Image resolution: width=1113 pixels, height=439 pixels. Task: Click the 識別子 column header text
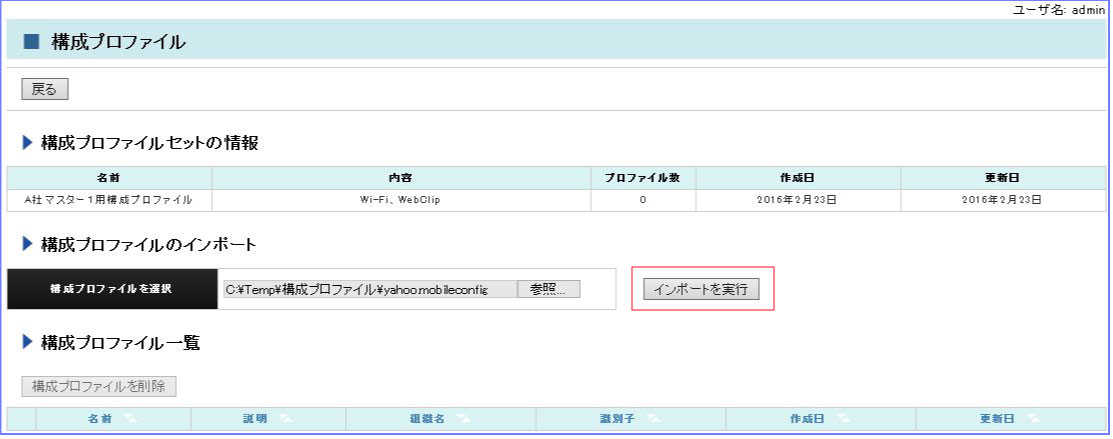617,419
